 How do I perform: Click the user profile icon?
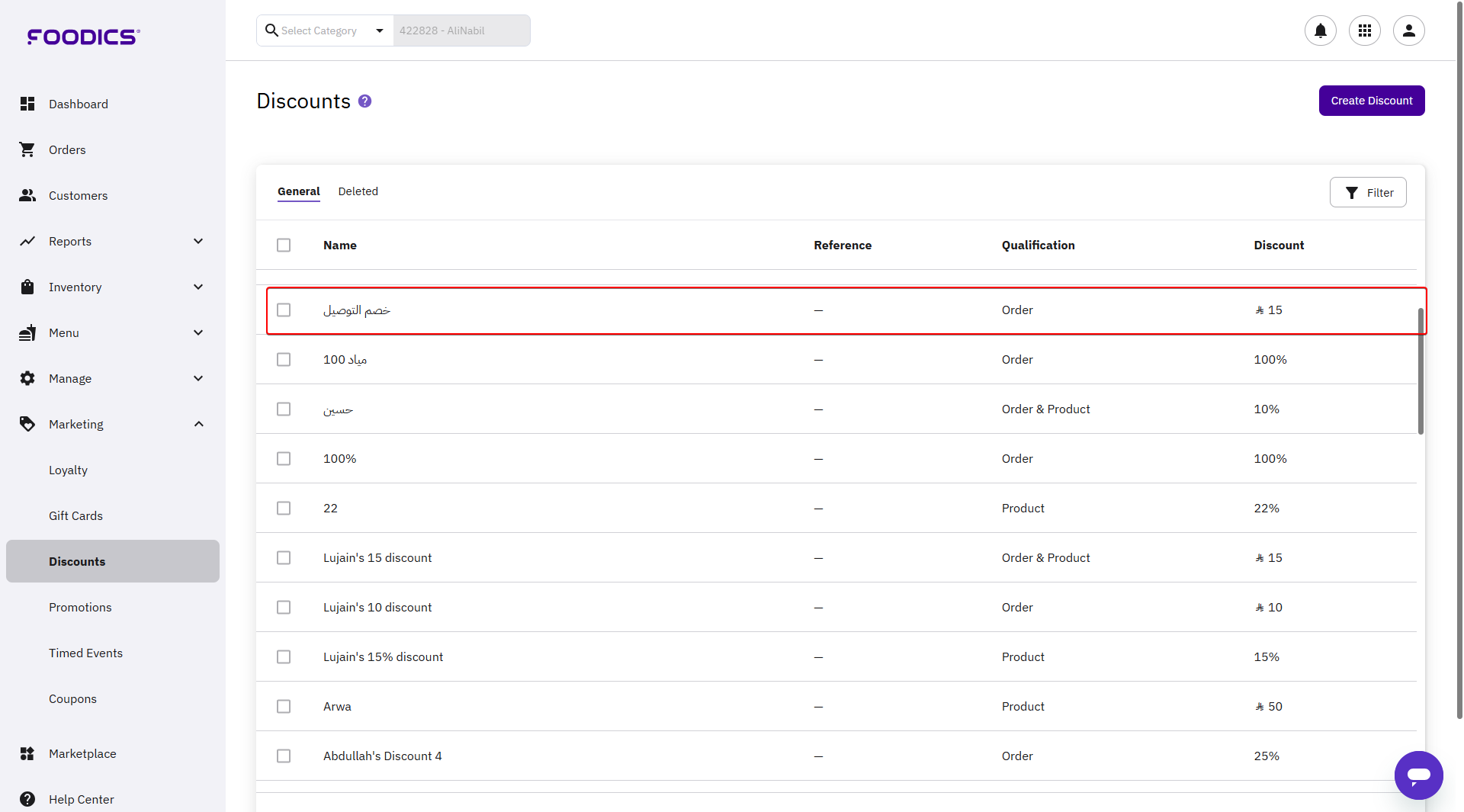click(x=1408, y=30)
